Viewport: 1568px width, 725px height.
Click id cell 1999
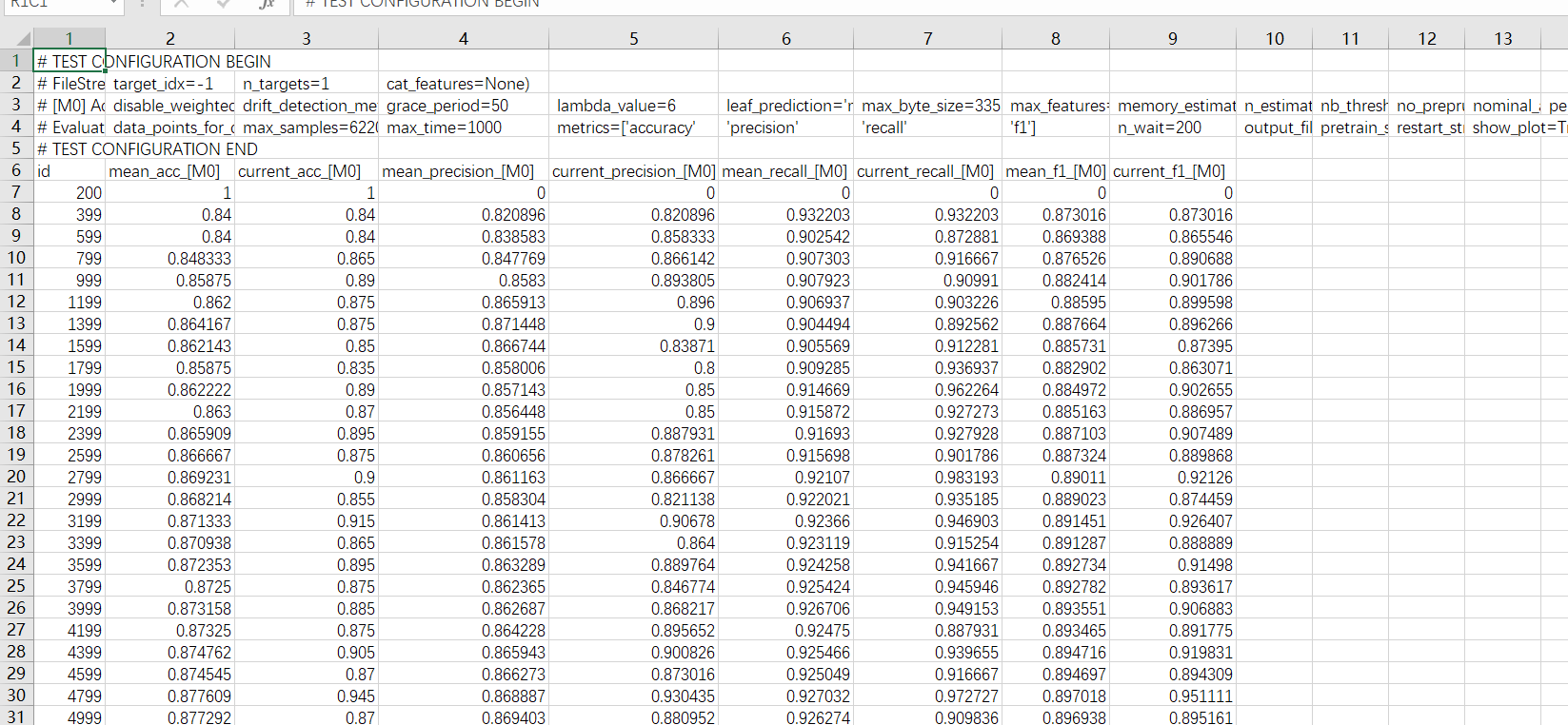[x=69, y=389]
